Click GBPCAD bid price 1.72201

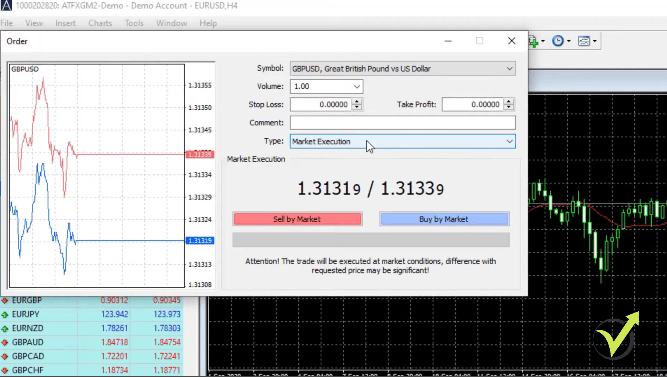[114, 357]
